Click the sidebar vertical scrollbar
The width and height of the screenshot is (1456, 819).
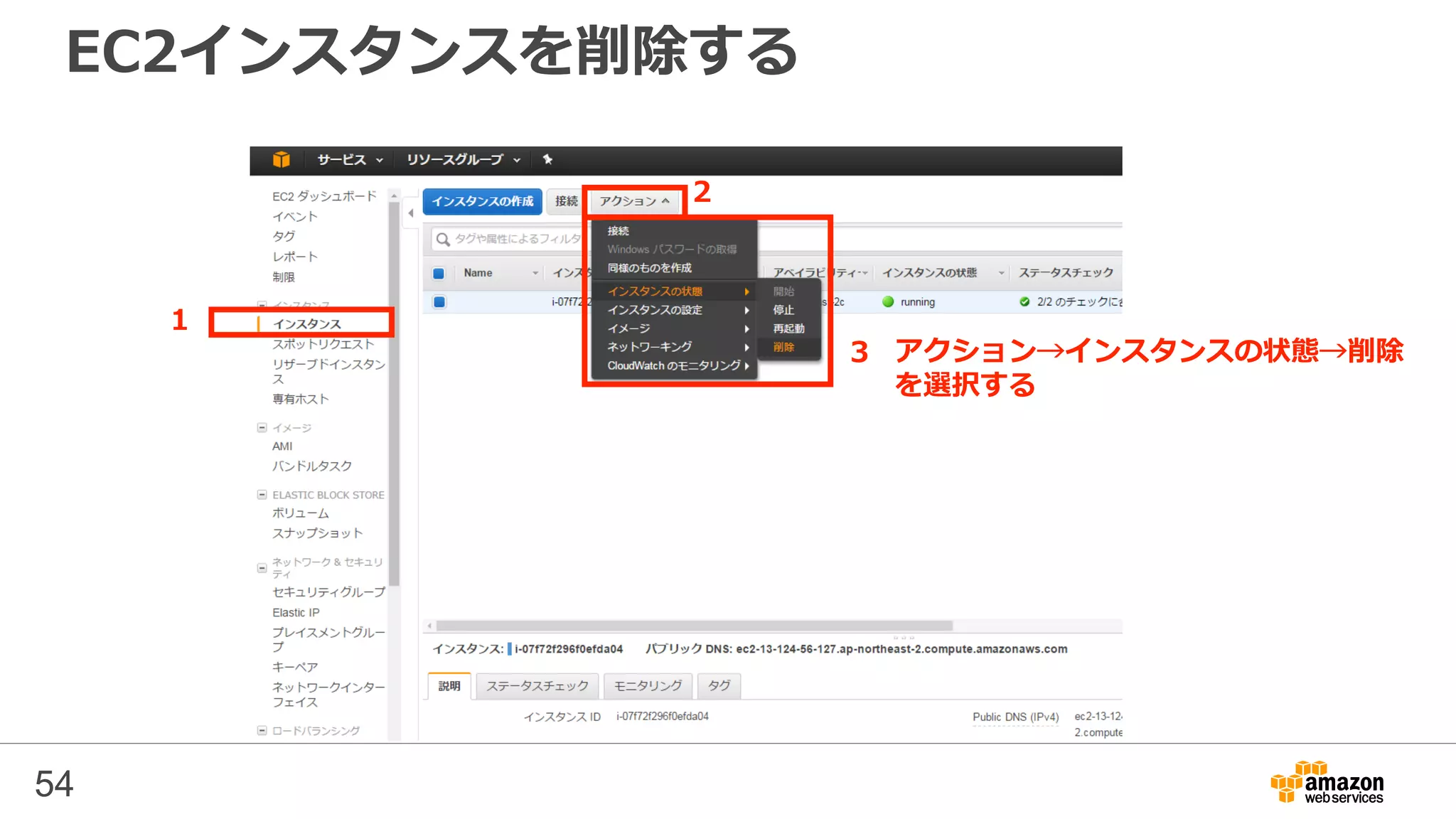pos(394,394)
